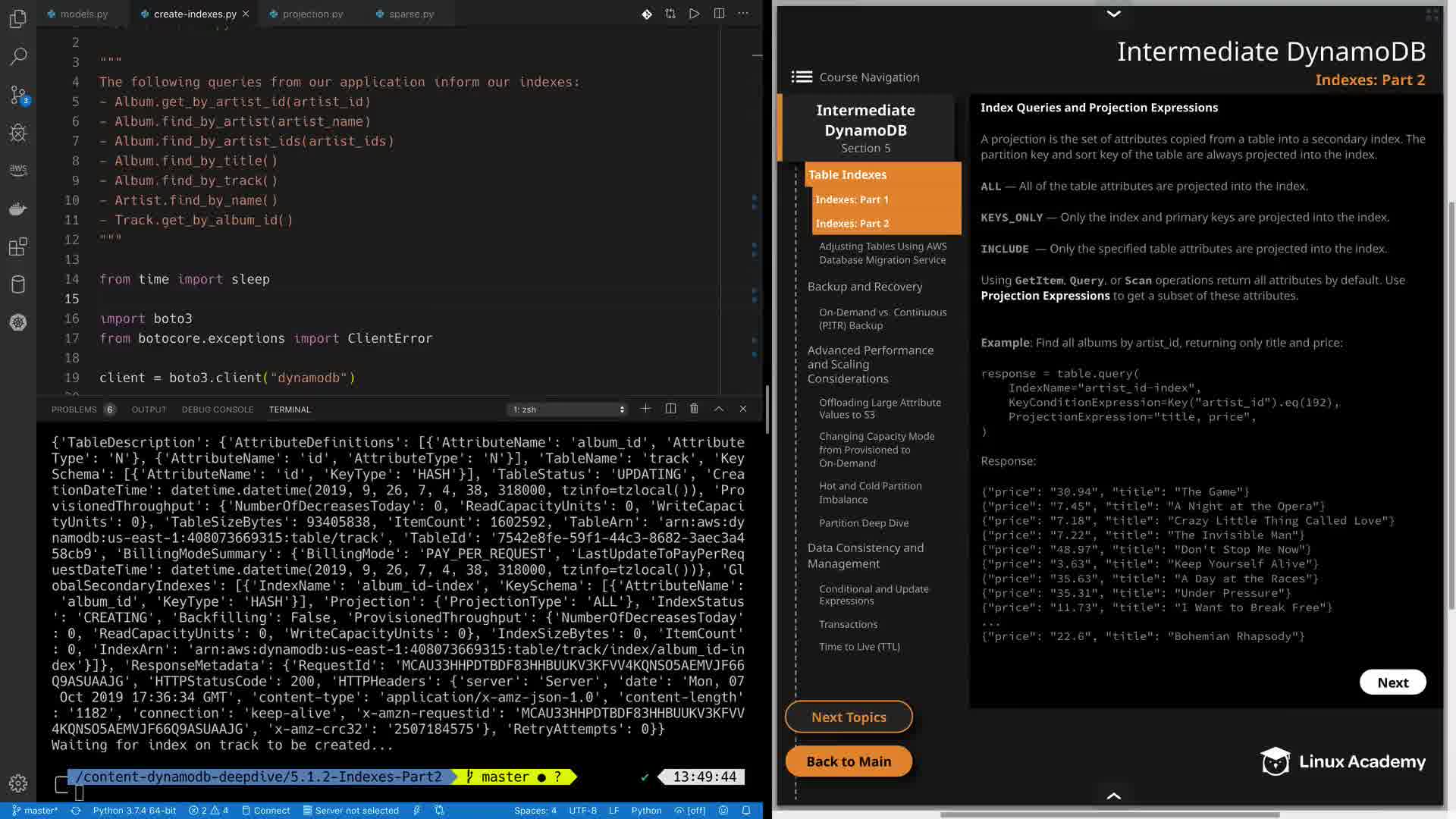Open the Search view icon
This screenshot has width=1456, height=819.
click(18, 56)
